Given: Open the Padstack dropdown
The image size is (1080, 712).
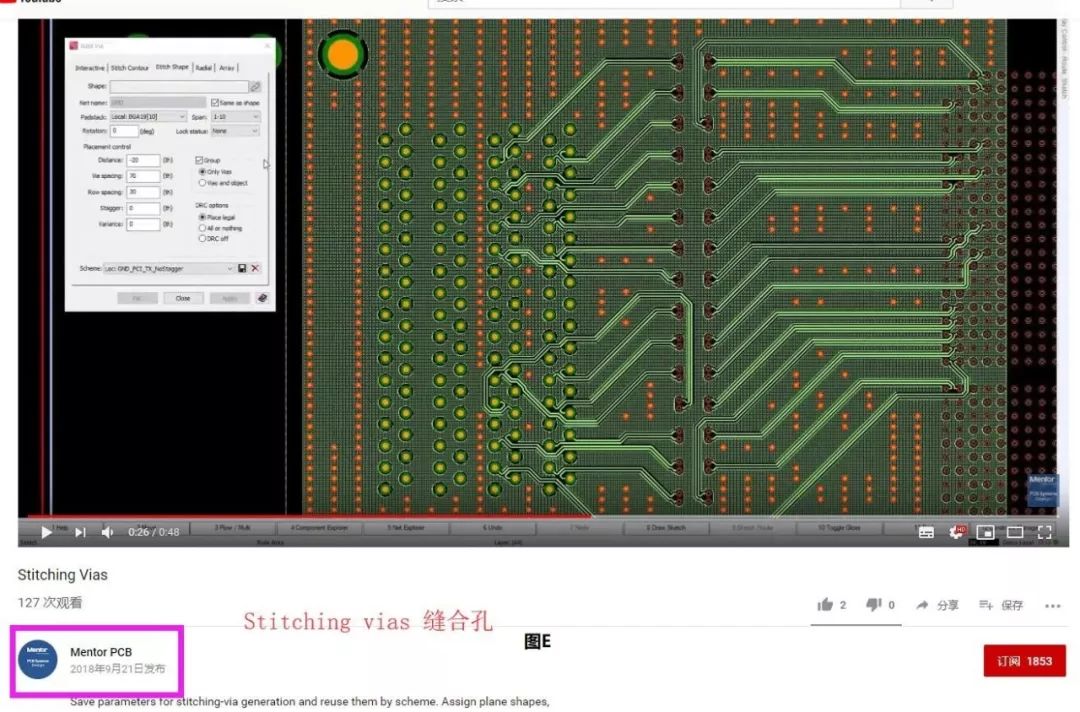Looking at the screenshot, I should click(x=148, y=116).
